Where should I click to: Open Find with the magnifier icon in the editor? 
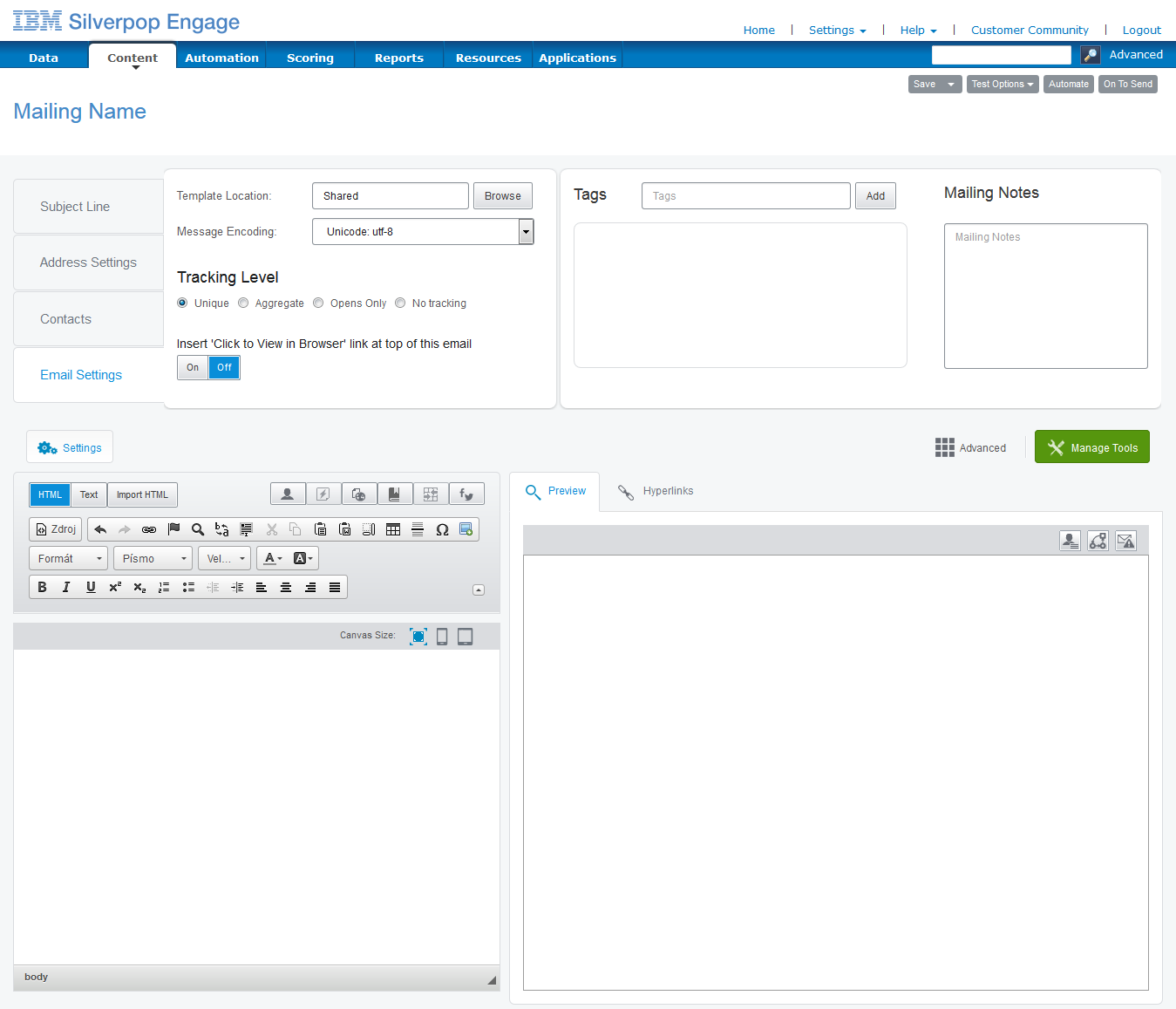(198, 529)
